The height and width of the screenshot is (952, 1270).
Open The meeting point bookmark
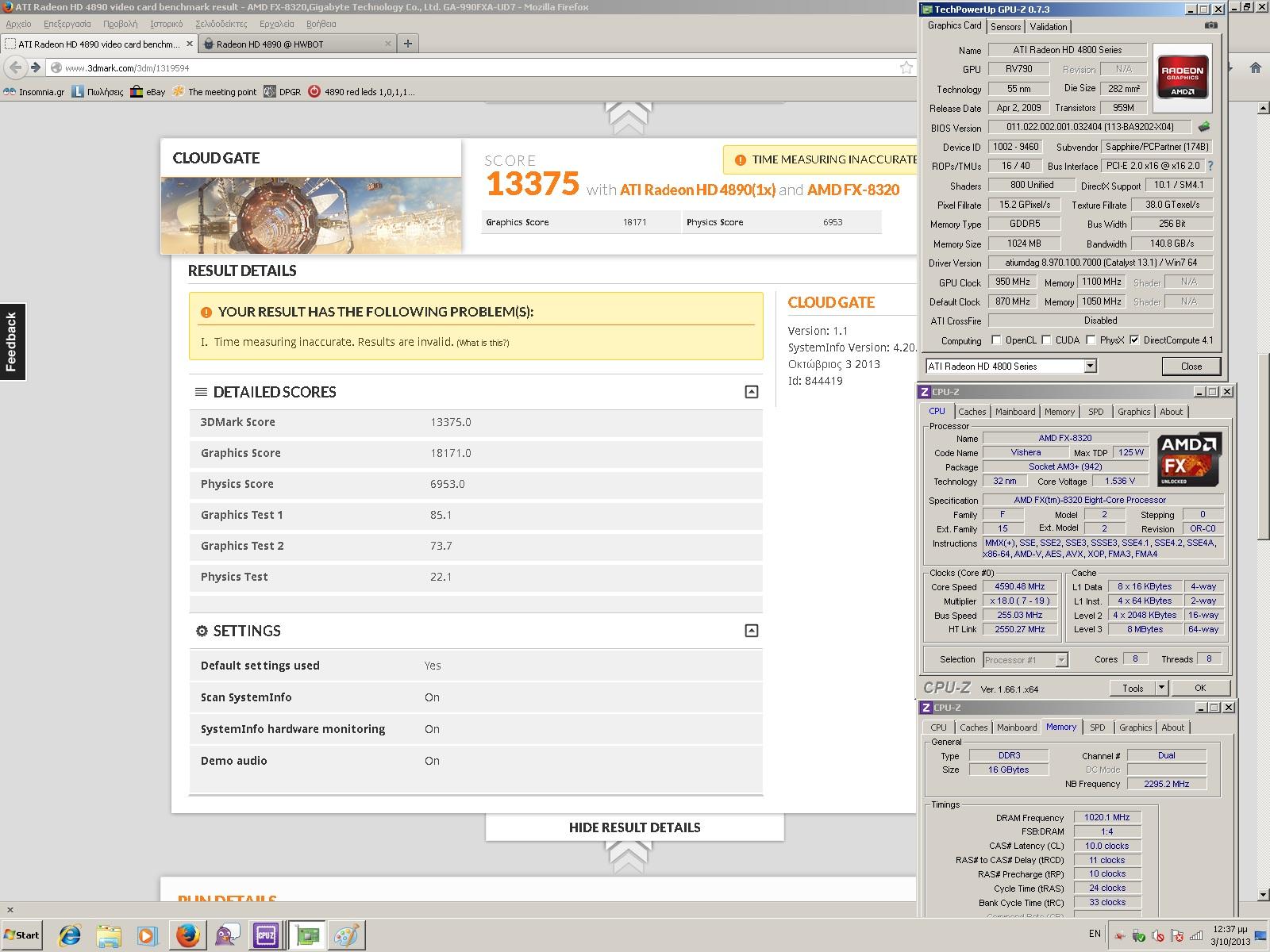point(214,92)
